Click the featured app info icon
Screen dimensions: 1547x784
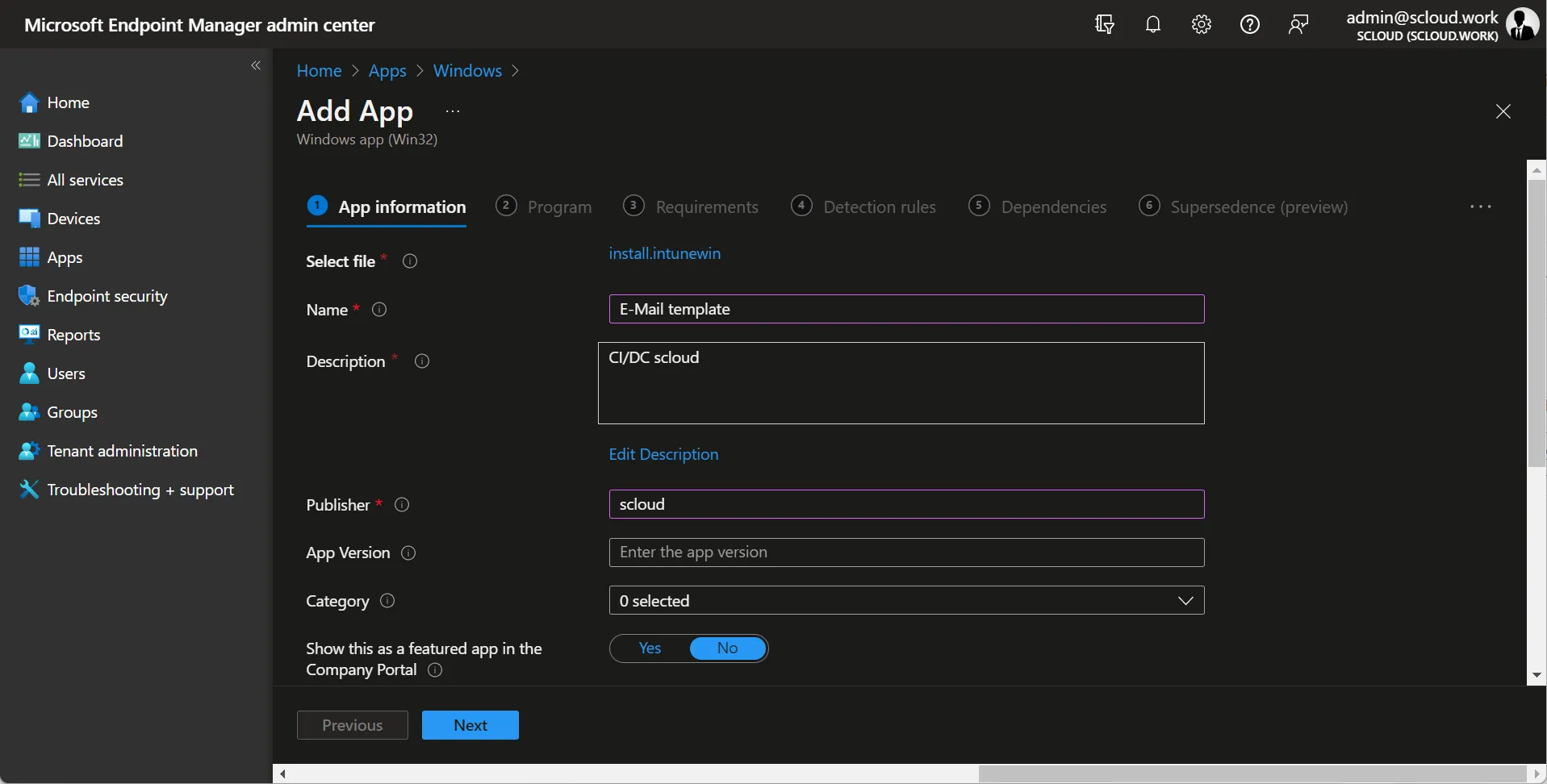click(435, 670)
